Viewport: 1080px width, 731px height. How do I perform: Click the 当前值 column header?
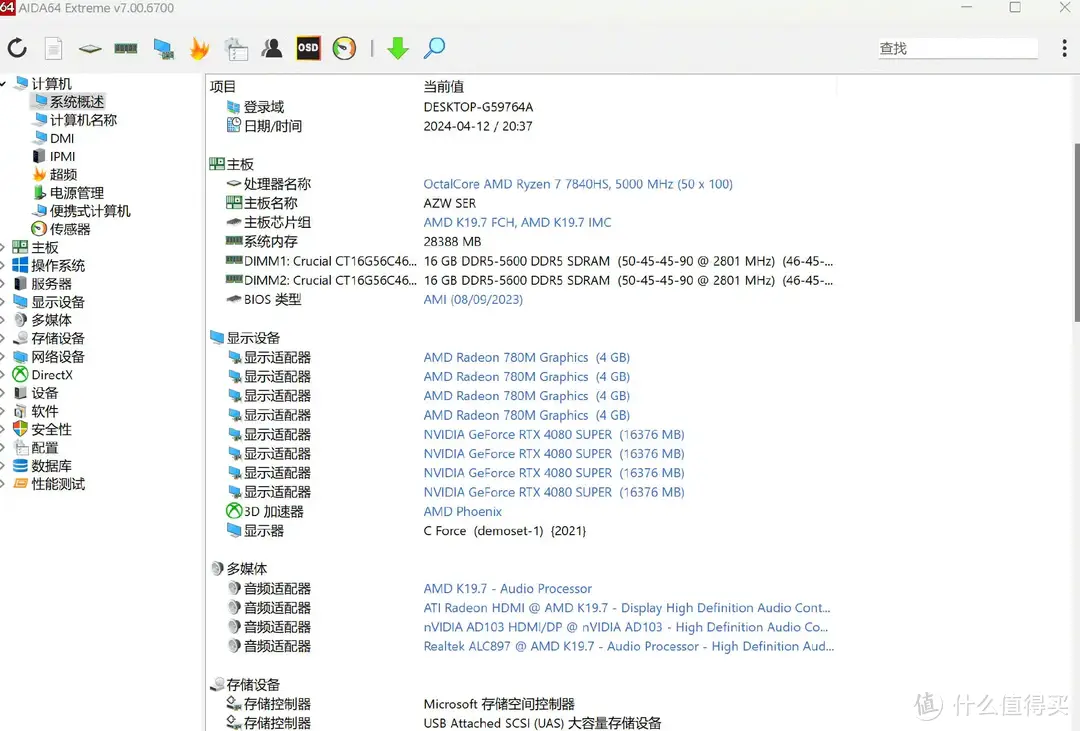click(x=444, y=86)
